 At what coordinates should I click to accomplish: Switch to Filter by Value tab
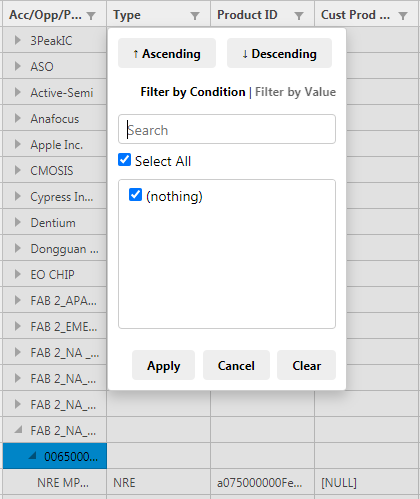tap(295, 92)
